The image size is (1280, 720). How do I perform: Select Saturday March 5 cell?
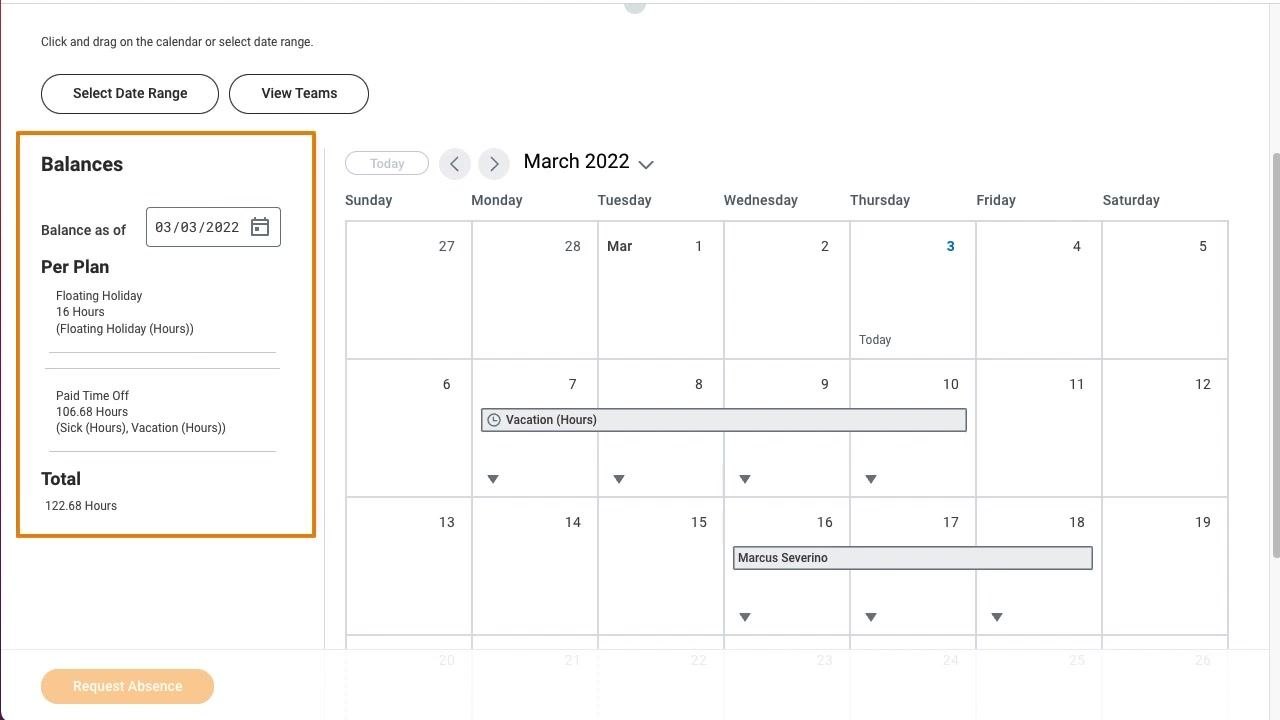click(x=1165, y=290)
